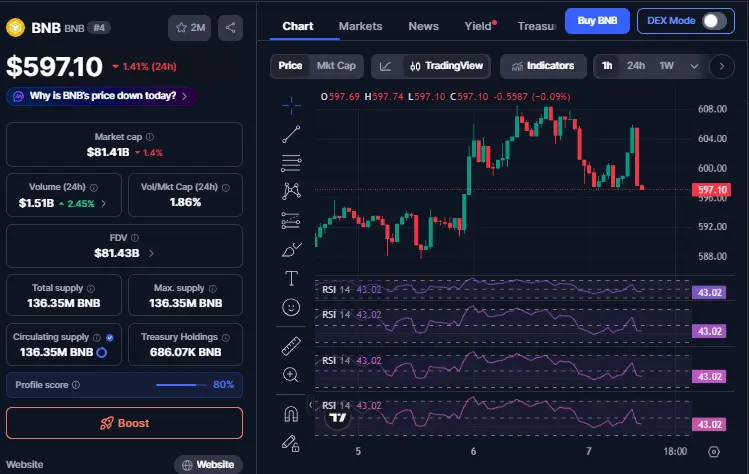This screenshot has height=474, width=749.
Task: Toggle DEX Mode switch
Action: pyautogui.click(x=714, y=21)
